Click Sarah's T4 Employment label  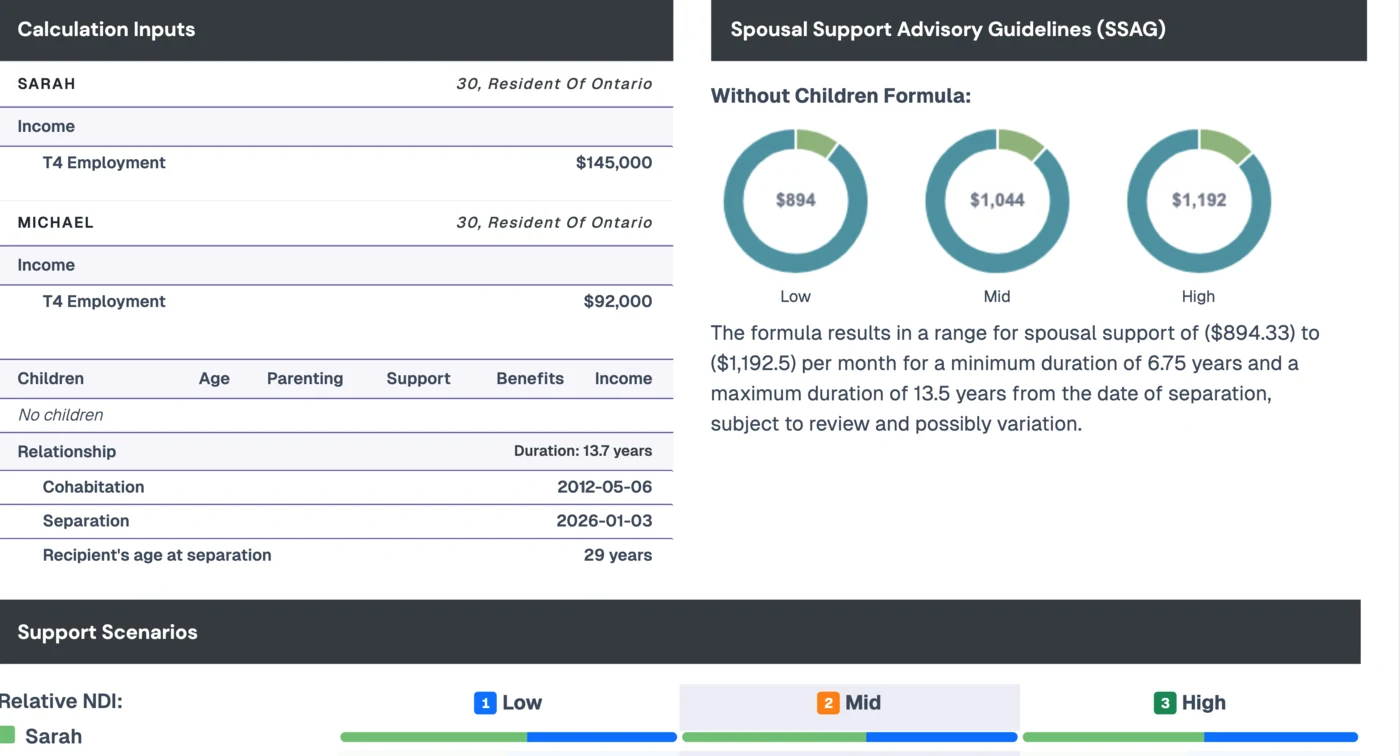104,163
